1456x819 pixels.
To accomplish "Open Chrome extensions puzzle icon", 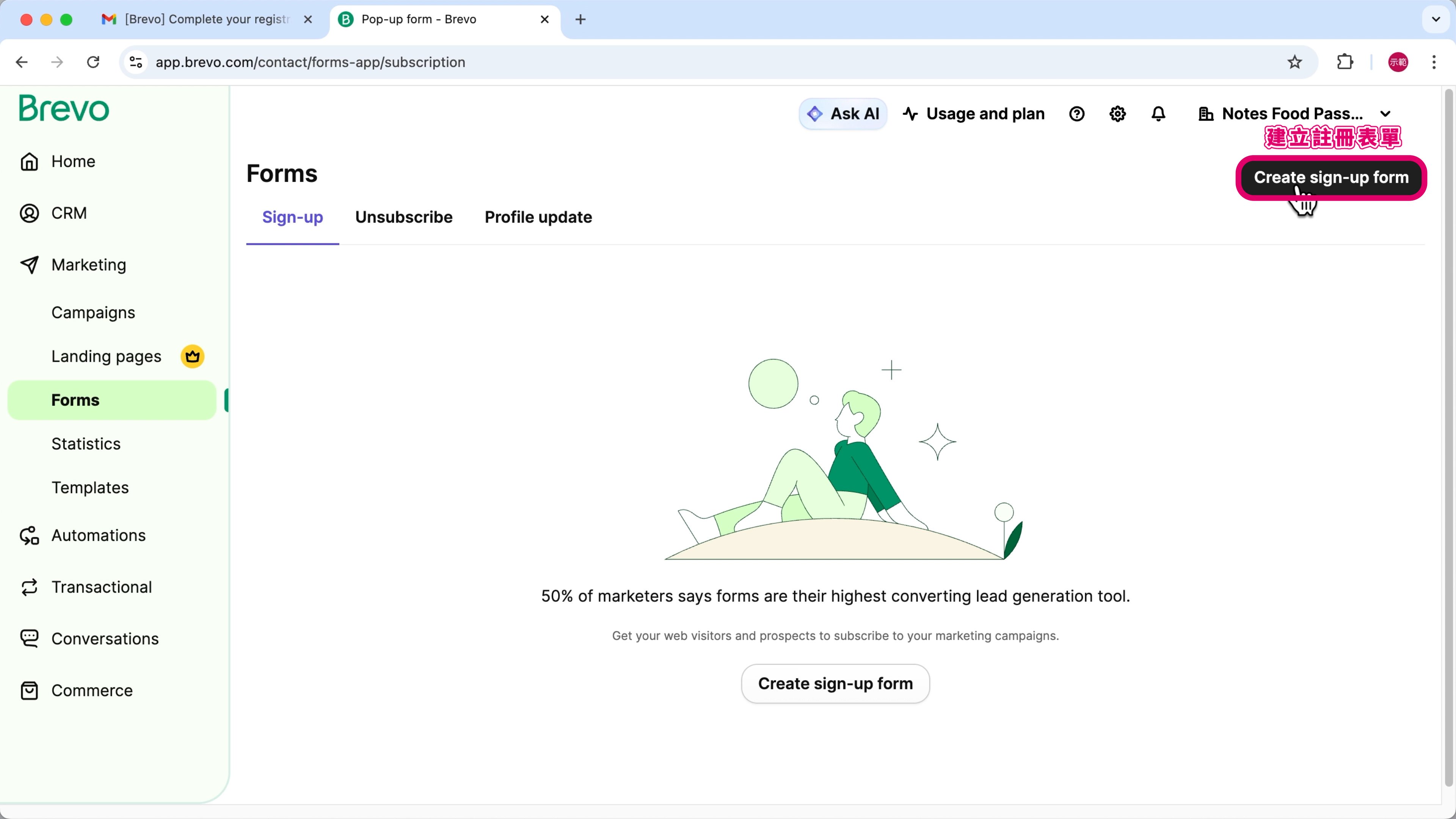I will point(1345,62).
